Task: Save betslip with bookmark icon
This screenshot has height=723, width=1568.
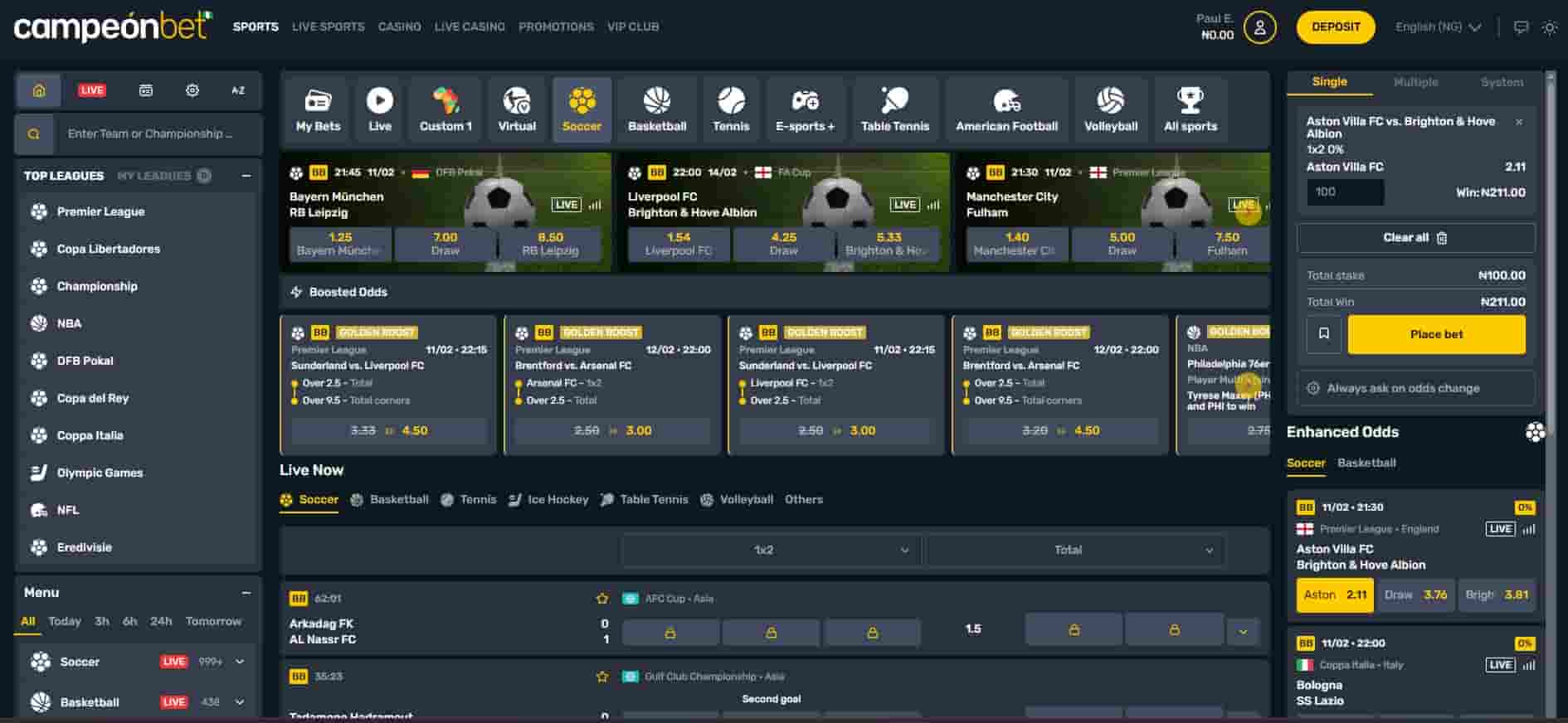Action: (x=1324, y=334)
